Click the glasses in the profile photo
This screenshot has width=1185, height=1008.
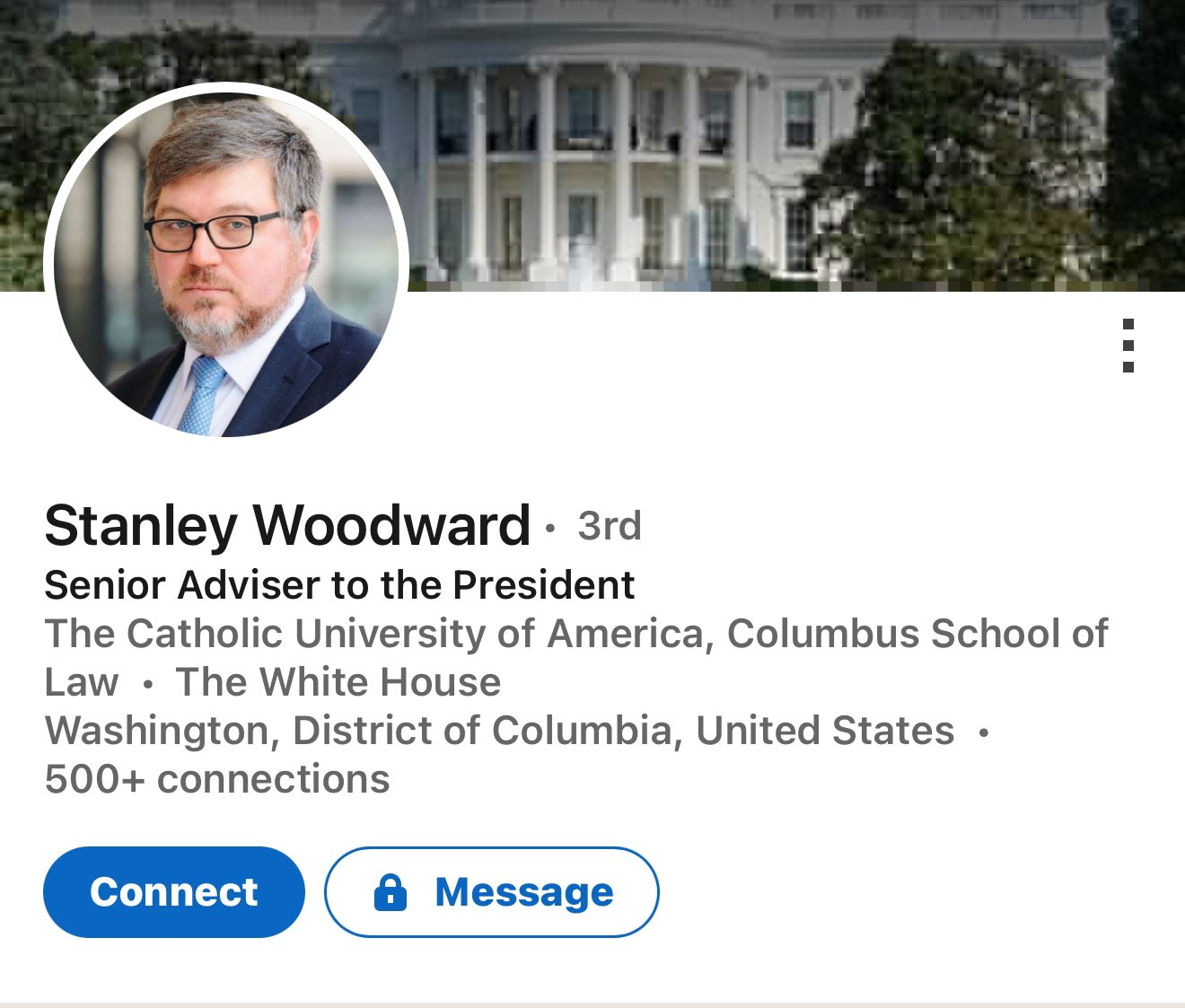(x=213, y=232)
